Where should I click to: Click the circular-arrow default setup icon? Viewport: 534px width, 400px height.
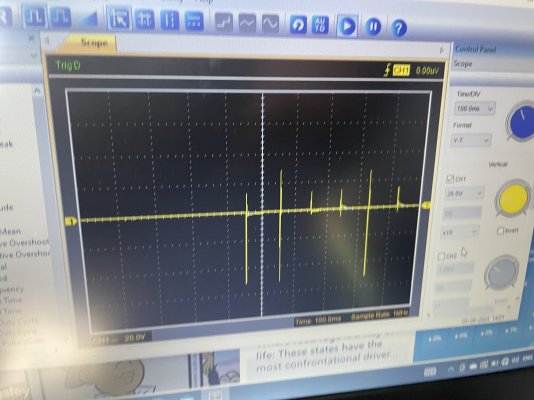coord(298,25)
